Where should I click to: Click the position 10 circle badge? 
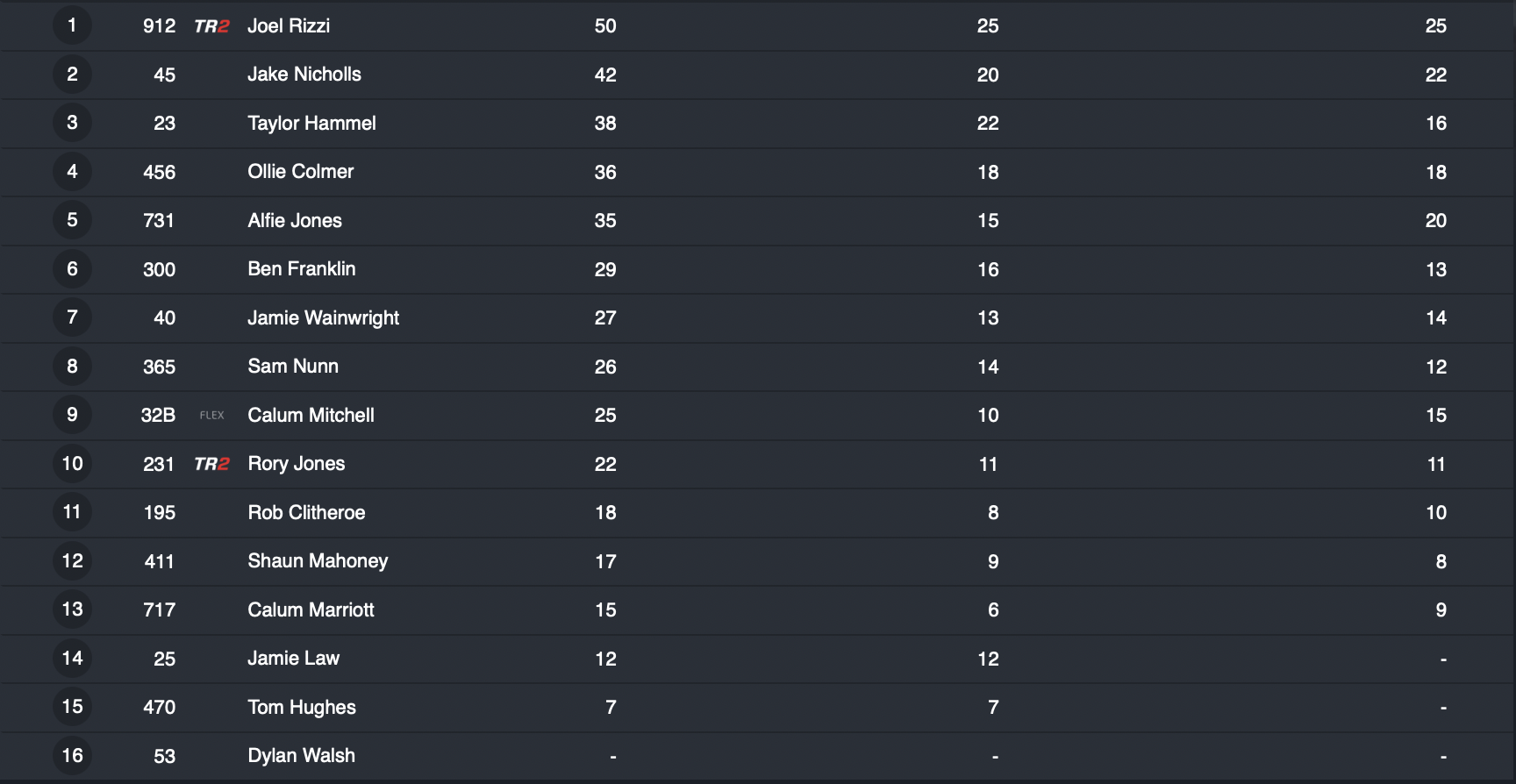tap(72, 464)
